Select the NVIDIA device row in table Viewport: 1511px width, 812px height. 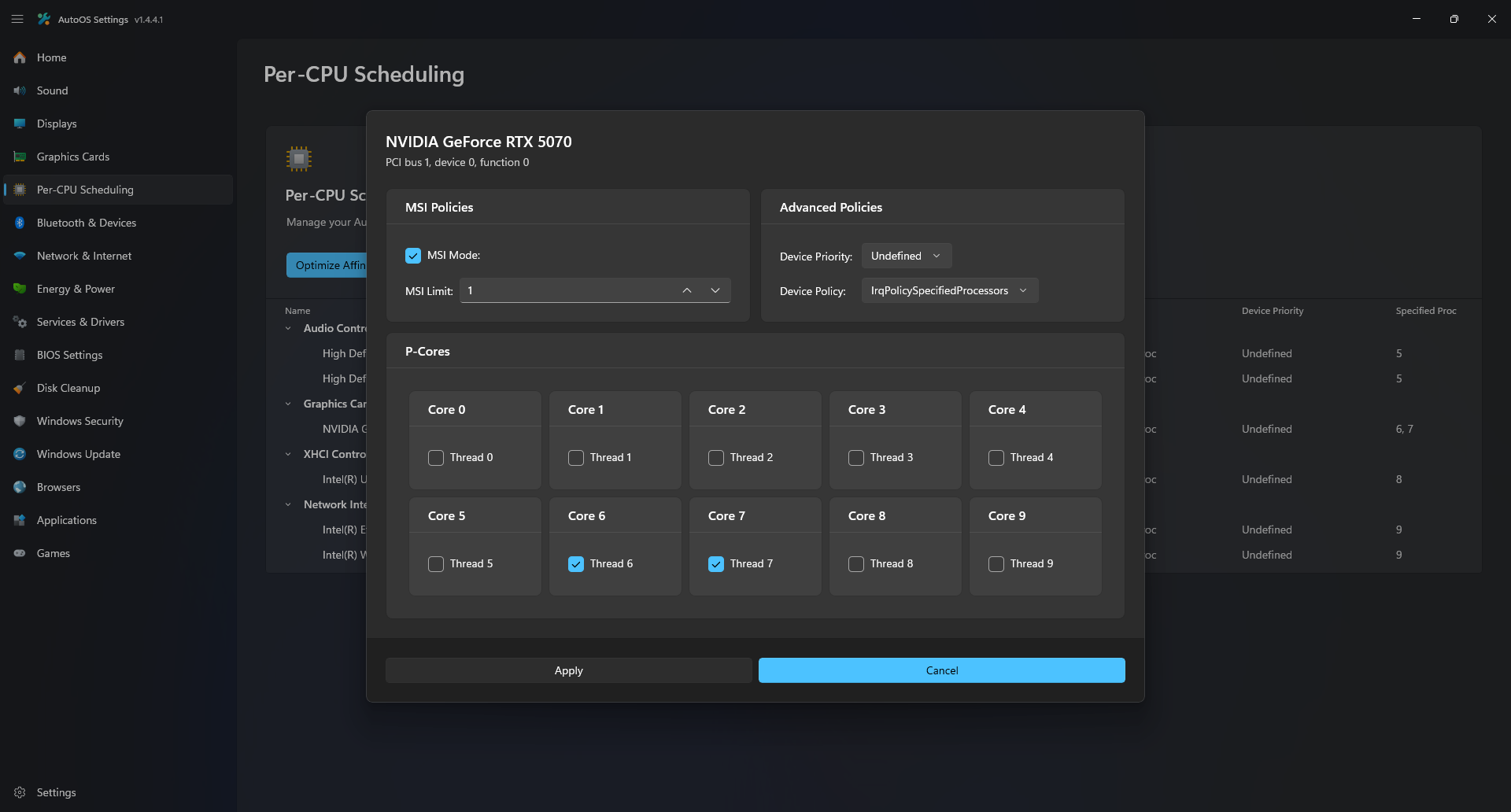click(x=345, y=429)
